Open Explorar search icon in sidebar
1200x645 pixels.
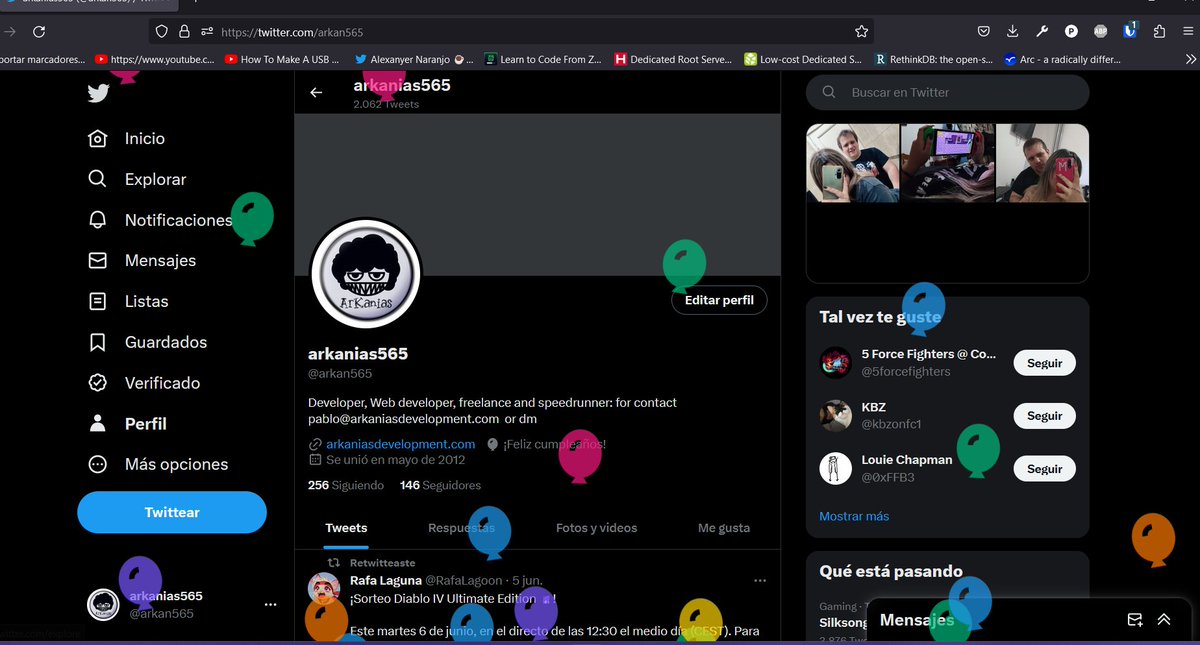coord(97,179)
